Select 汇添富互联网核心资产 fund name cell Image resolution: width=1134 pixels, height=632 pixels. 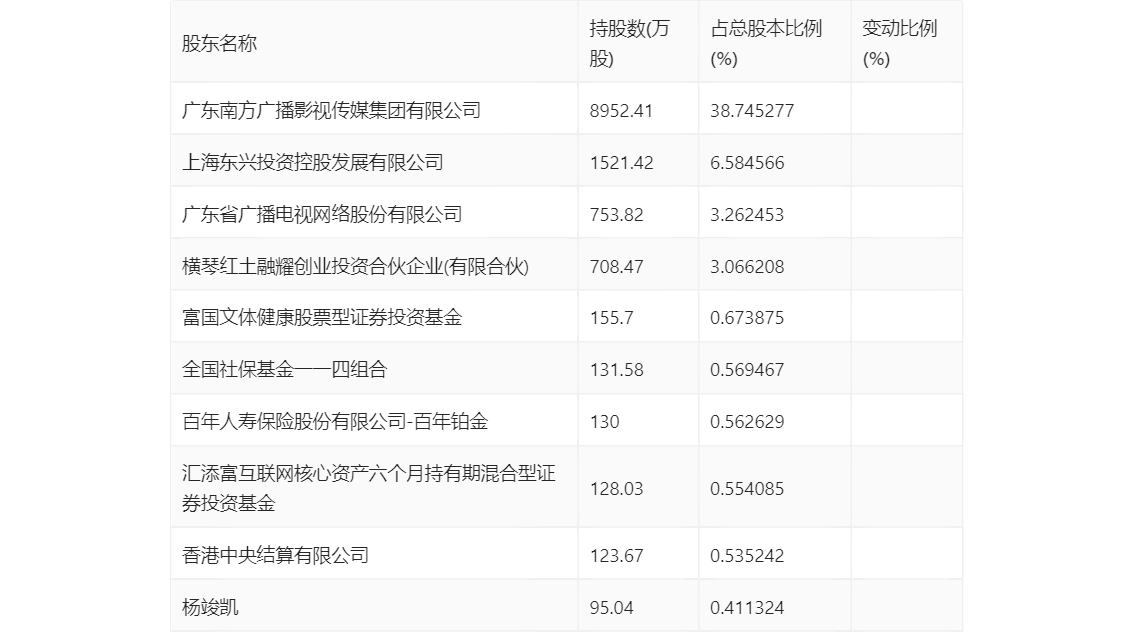tap(368, 488)
